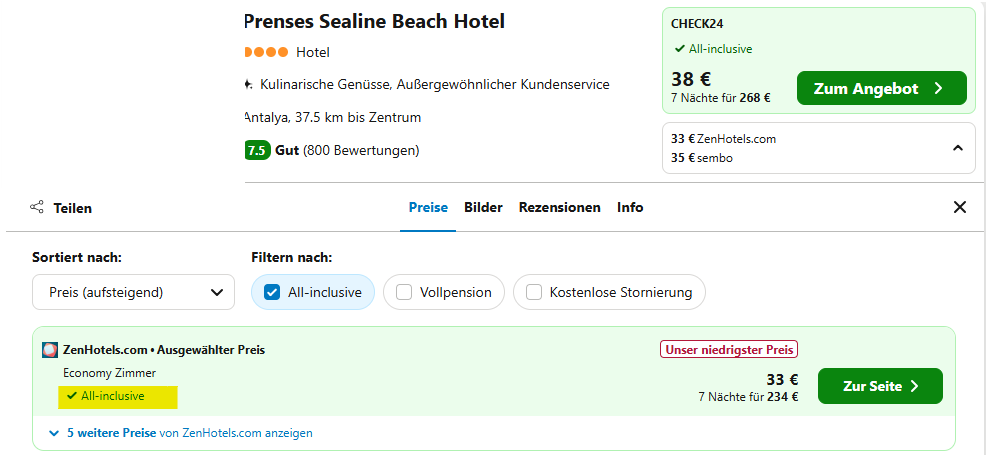Collapse the ZenHotels and sembo price list

point(958,148)
